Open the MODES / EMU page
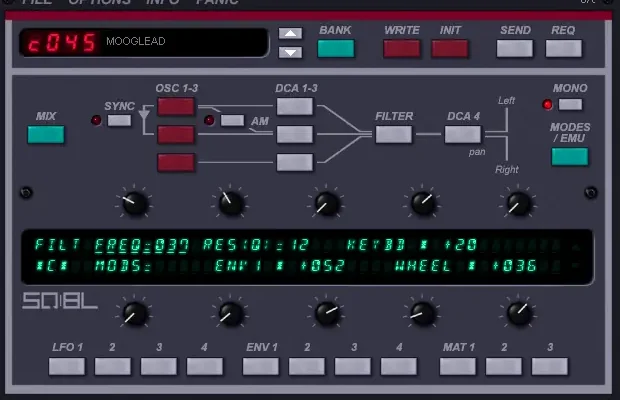The width and height of the screenshot is (620, 400). [x=570, y=157]
